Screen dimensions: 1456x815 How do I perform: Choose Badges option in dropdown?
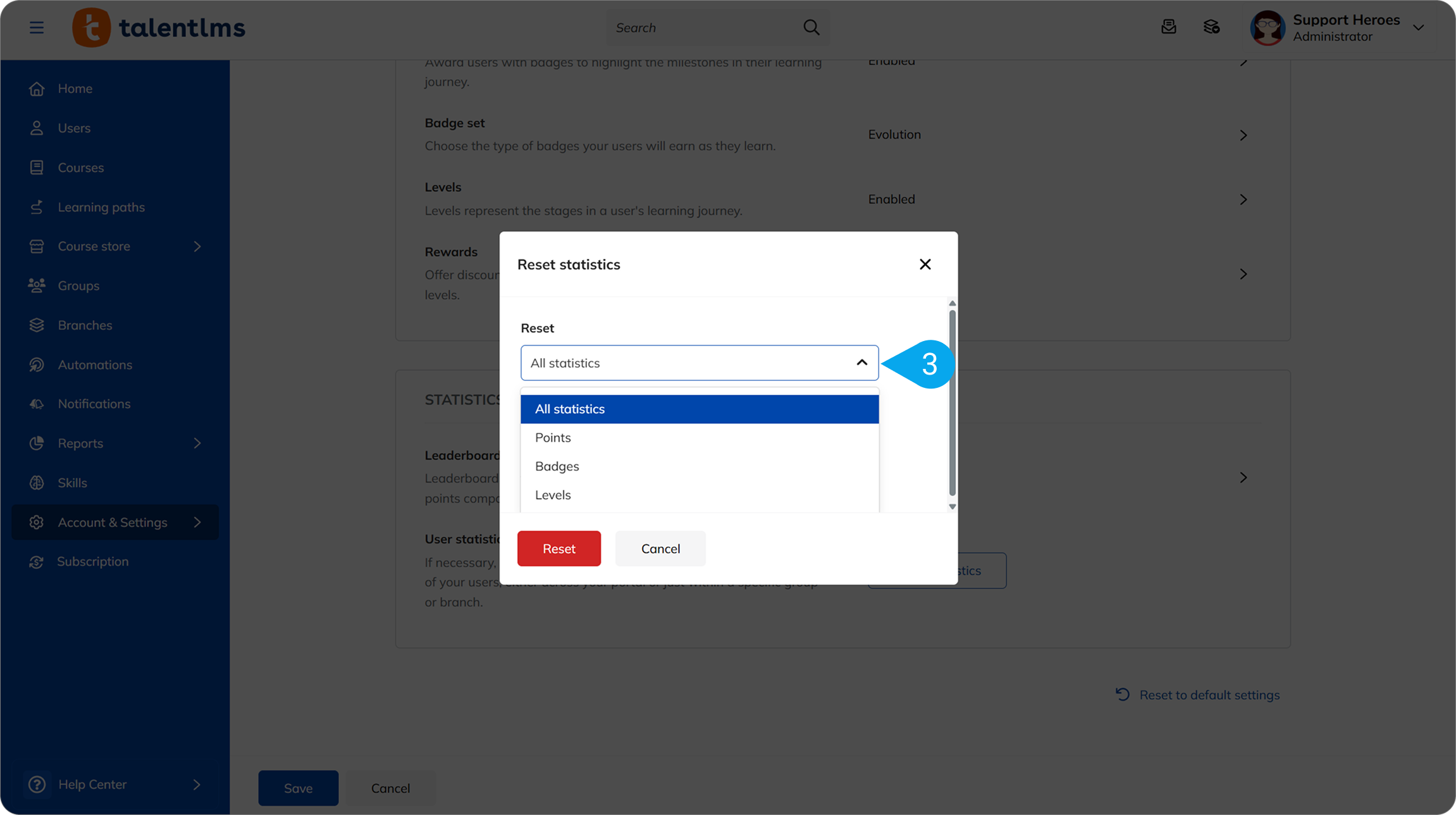point(557,466)
